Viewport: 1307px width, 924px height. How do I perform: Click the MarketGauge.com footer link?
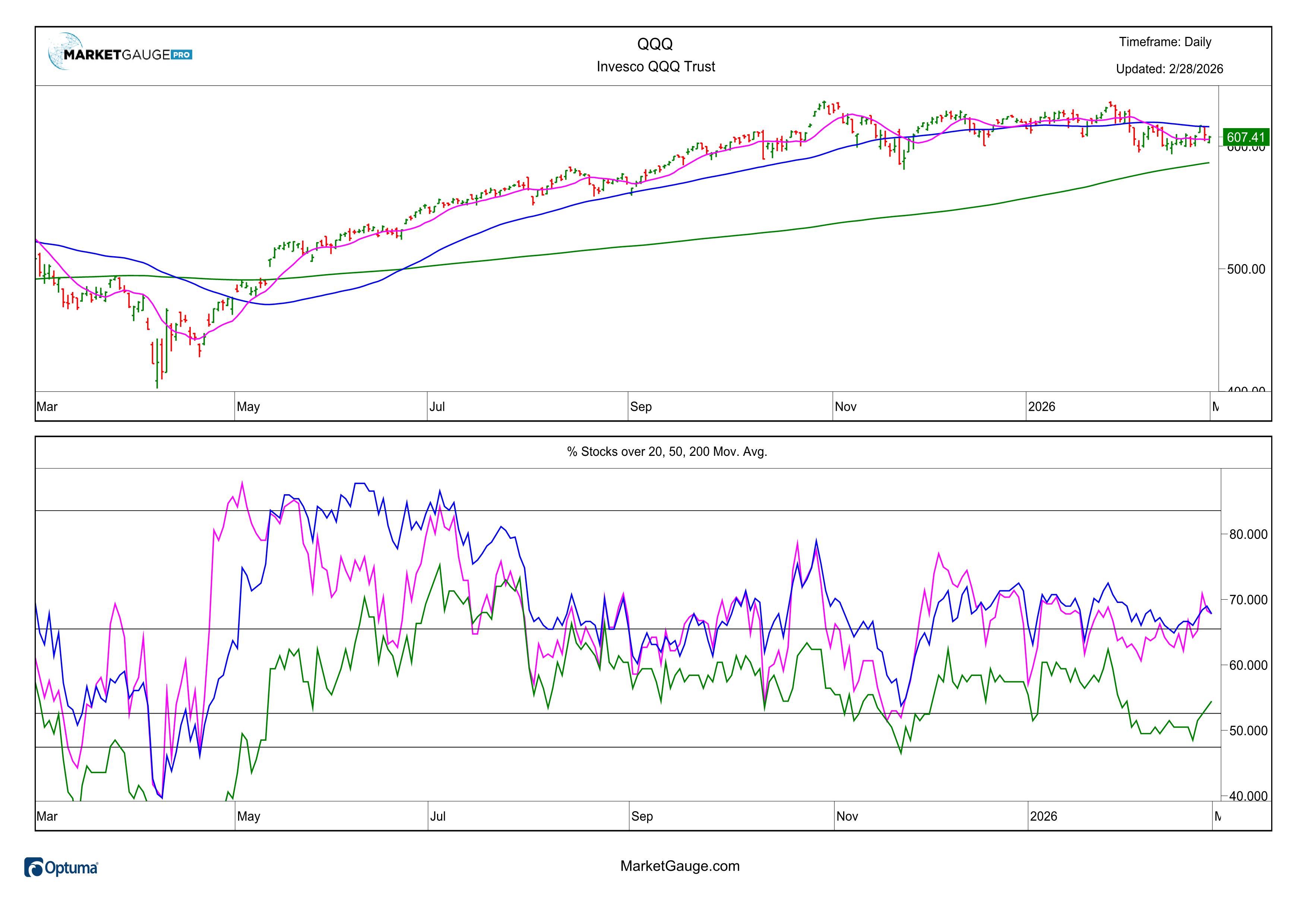pos(680,866)
